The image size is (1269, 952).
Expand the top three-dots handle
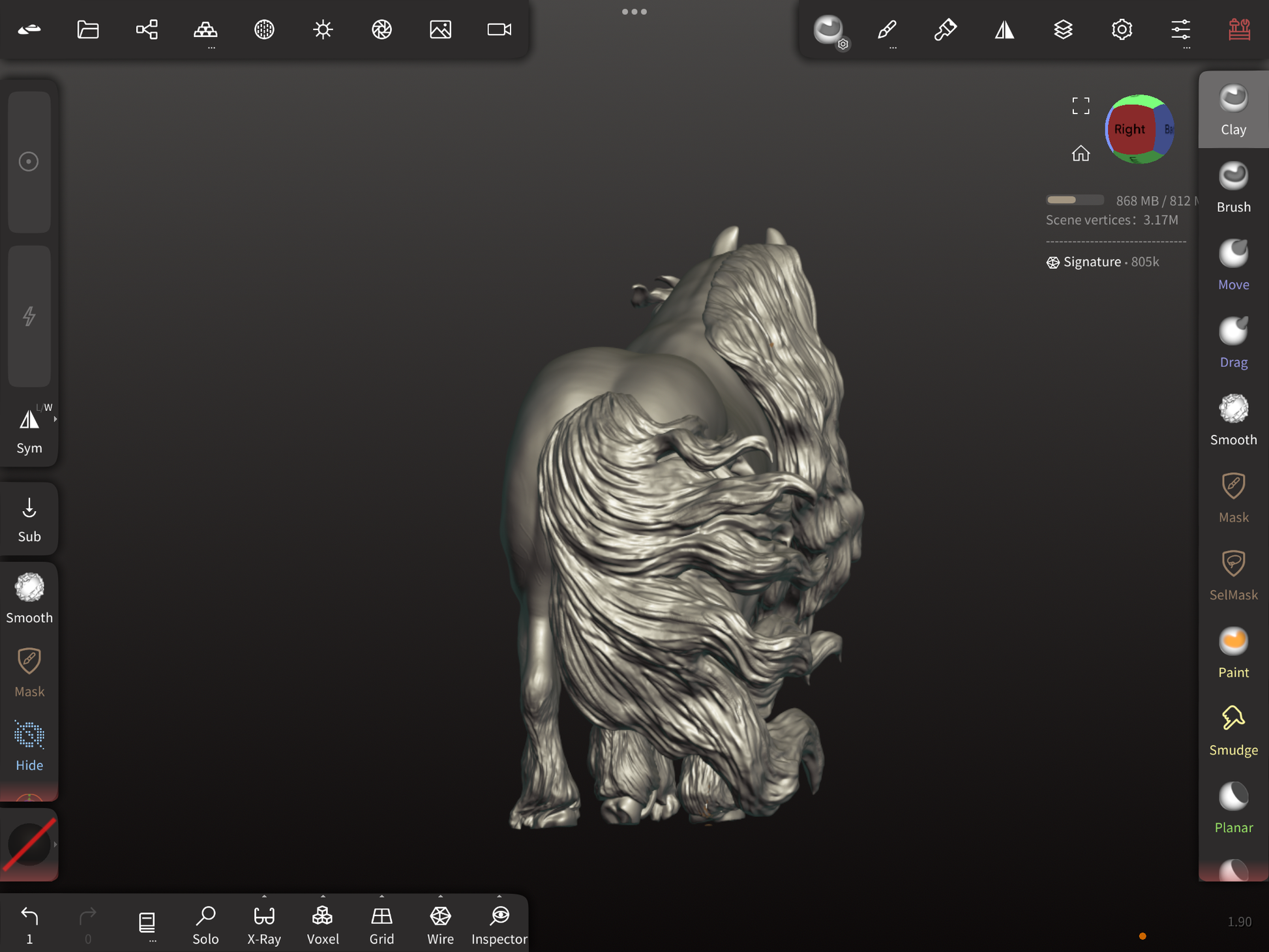click(x=634, y=12)
